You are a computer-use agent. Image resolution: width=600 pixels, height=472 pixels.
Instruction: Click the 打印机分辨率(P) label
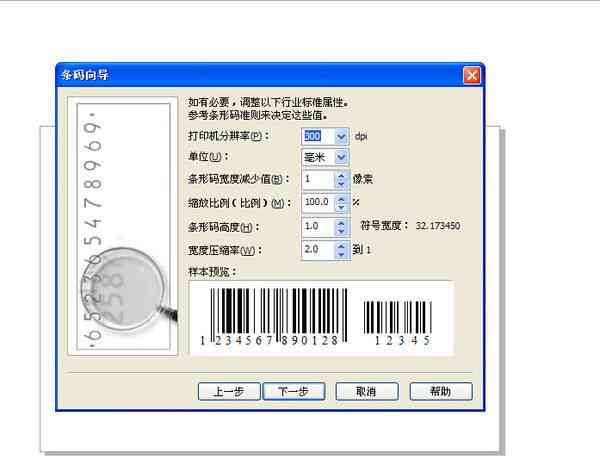(x=228, y=136)
